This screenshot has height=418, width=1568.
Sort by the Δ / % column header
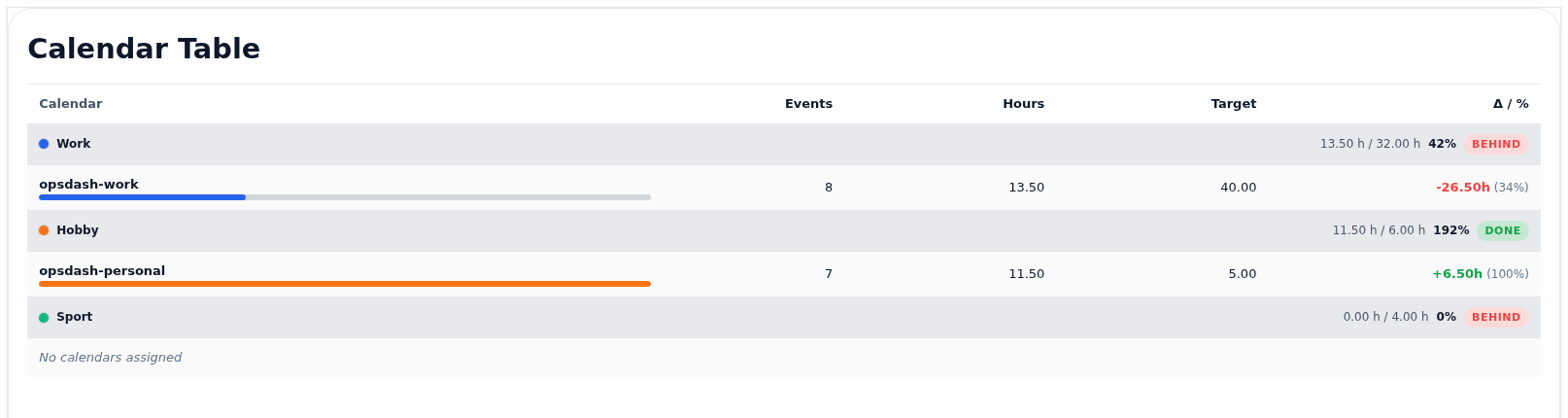(1511, 104)
